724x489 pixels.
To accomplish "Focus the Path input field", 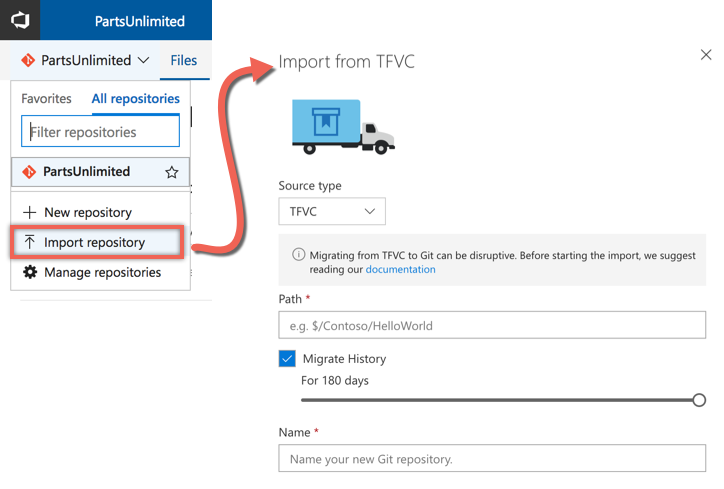I will point(492,325).
